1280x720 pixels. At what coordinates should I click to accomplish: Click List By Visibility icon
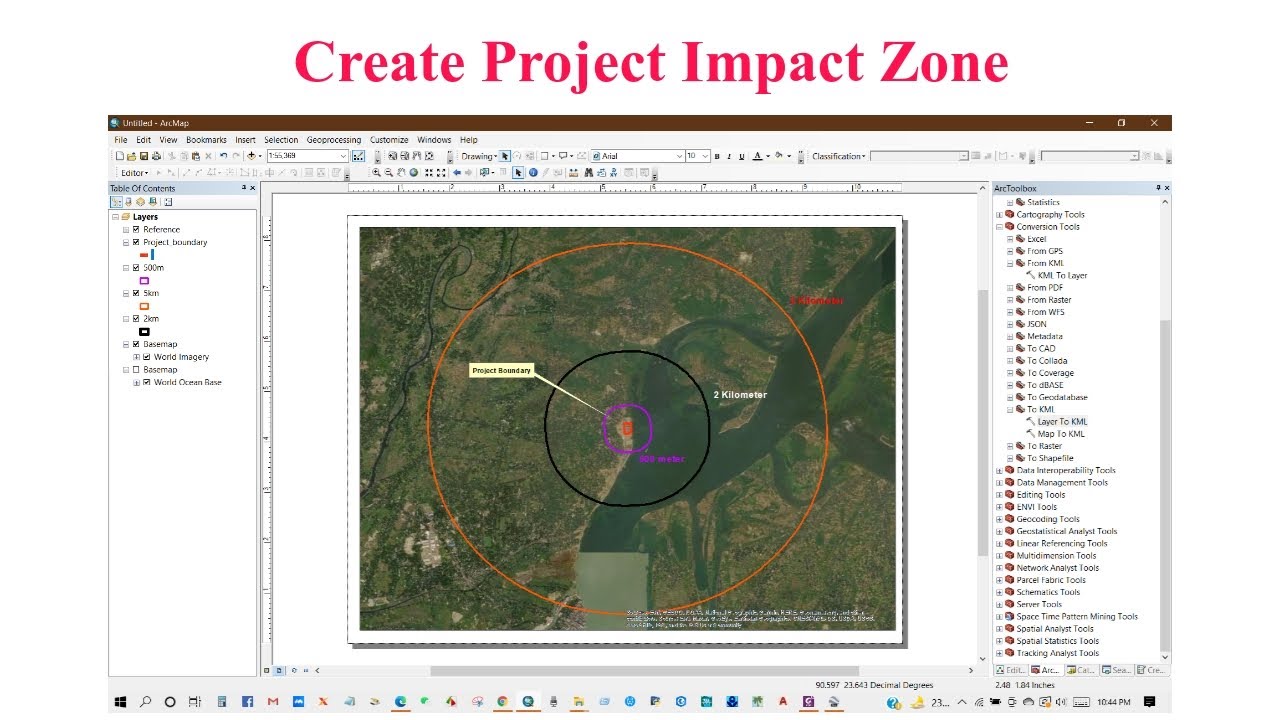click(139, 201)
